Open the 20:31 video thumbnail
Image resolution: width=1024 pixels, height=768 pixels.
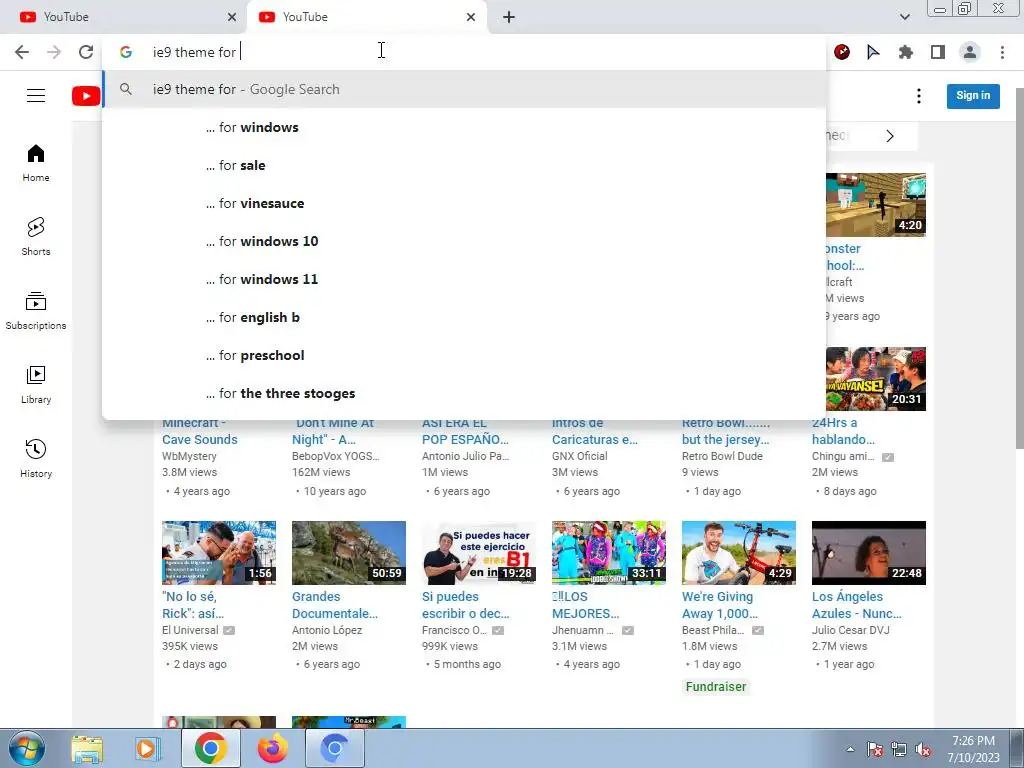(x=876, y=379)
